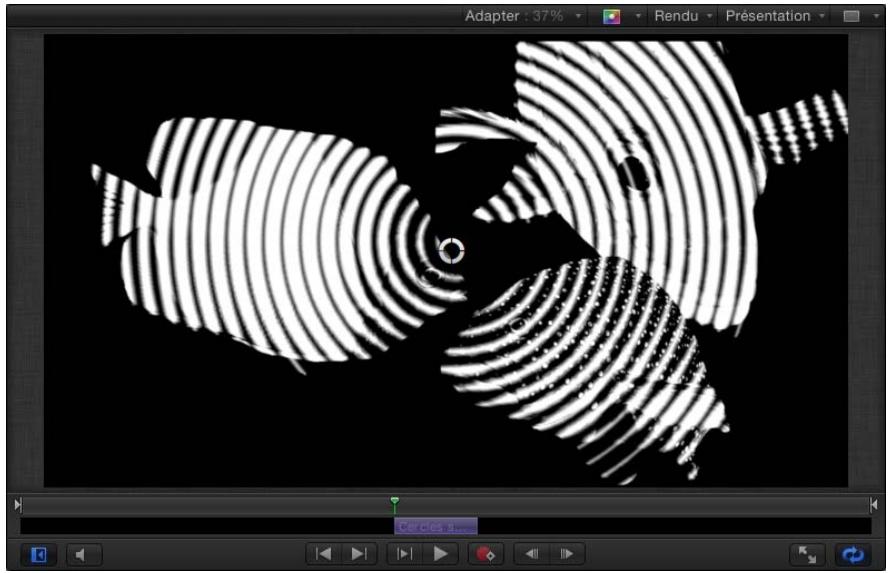This screenshot has width=890, height=573.
Task: Go to end of project
Action: click(359, 553)
